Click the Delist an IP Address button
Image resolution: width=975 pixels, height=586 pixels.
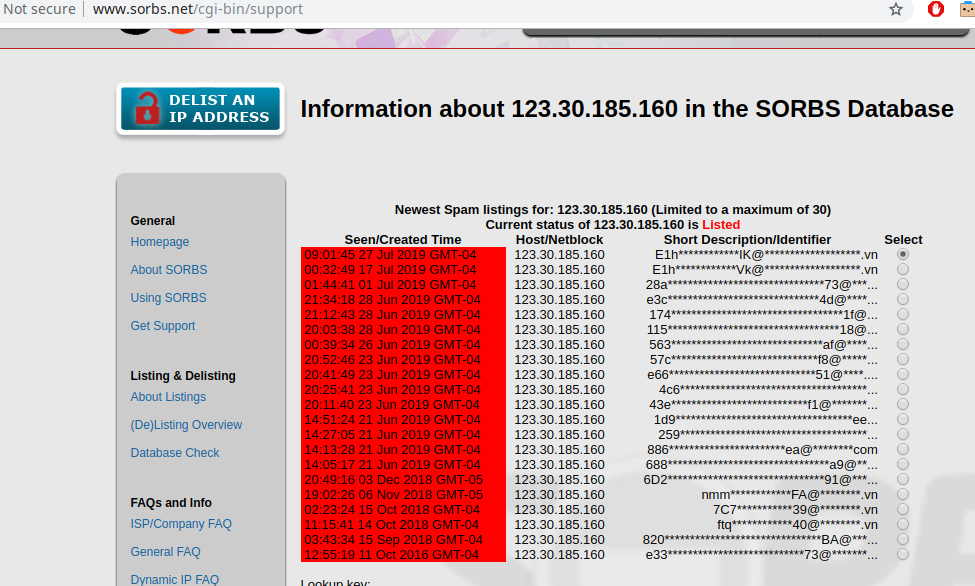click(x=200, y=109)
